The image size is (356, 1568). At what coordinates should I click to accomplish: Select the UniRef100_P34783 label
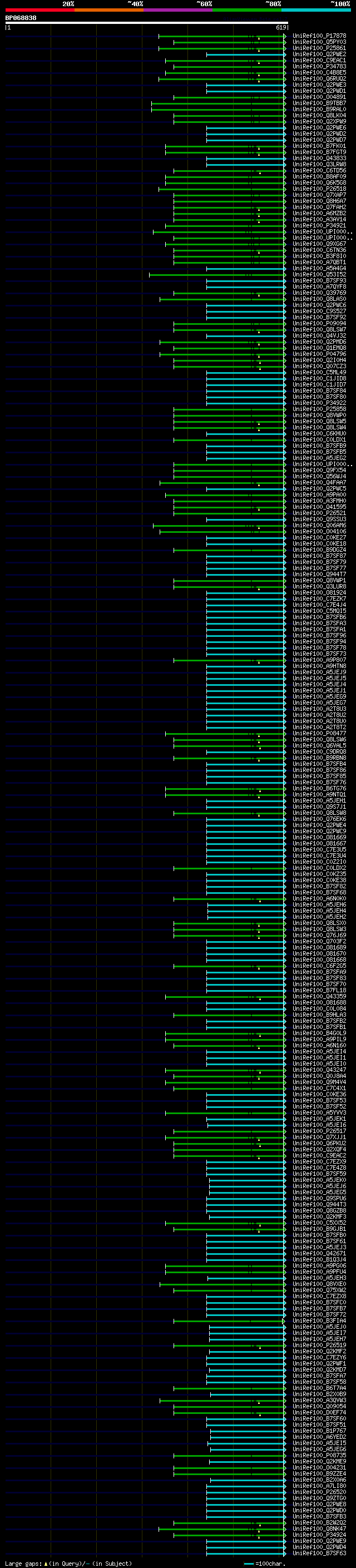319,66
